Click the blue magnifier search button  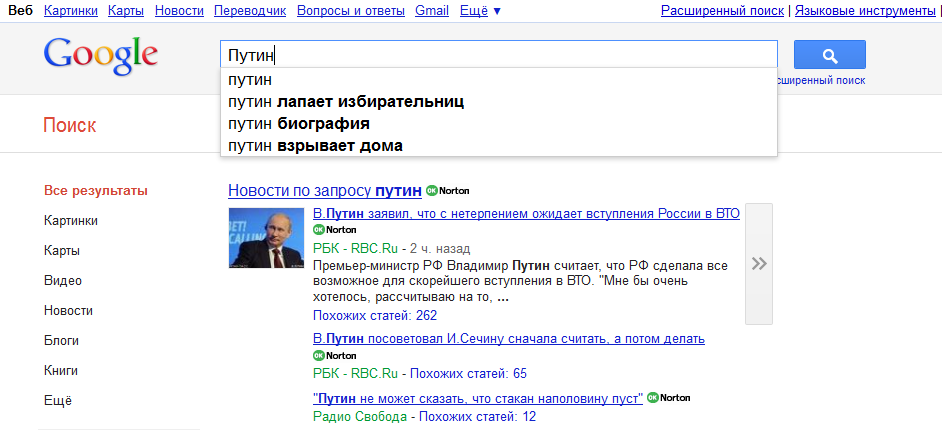click(829, 55)
